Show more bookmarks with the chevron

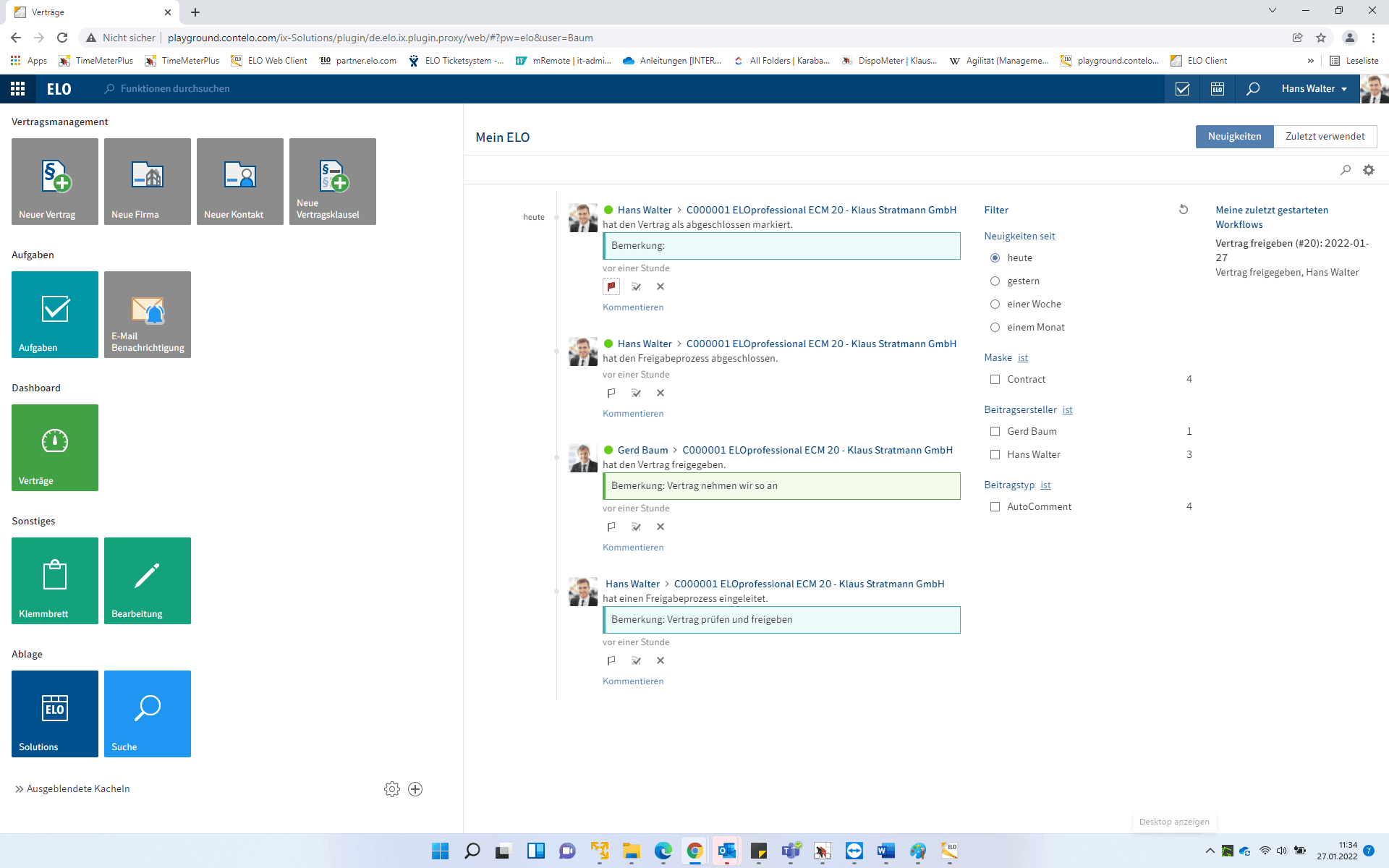(1310, 61)
